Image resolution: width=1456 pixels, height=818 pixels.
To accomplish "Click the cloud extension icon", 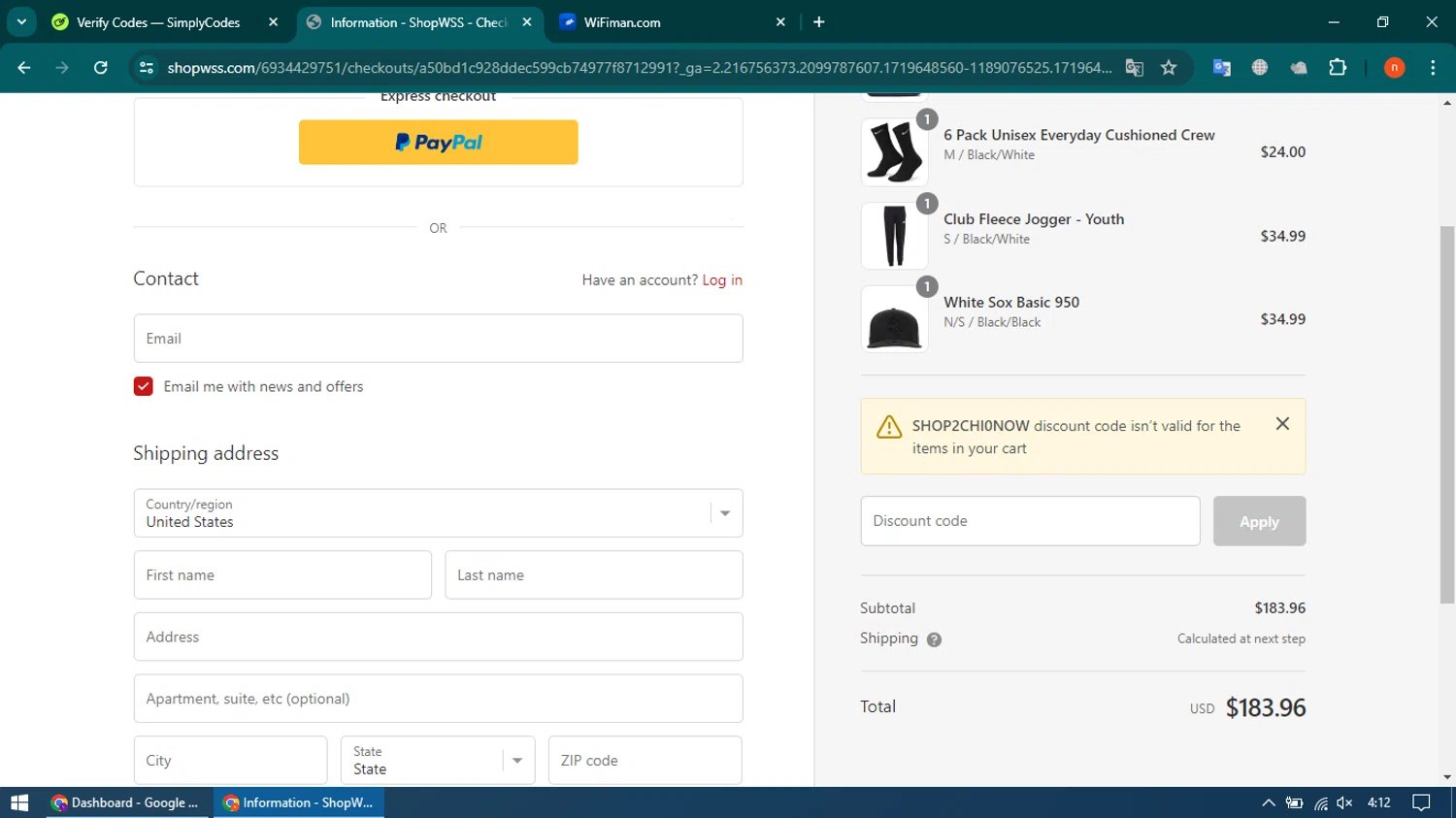I will coord(1299,68).
